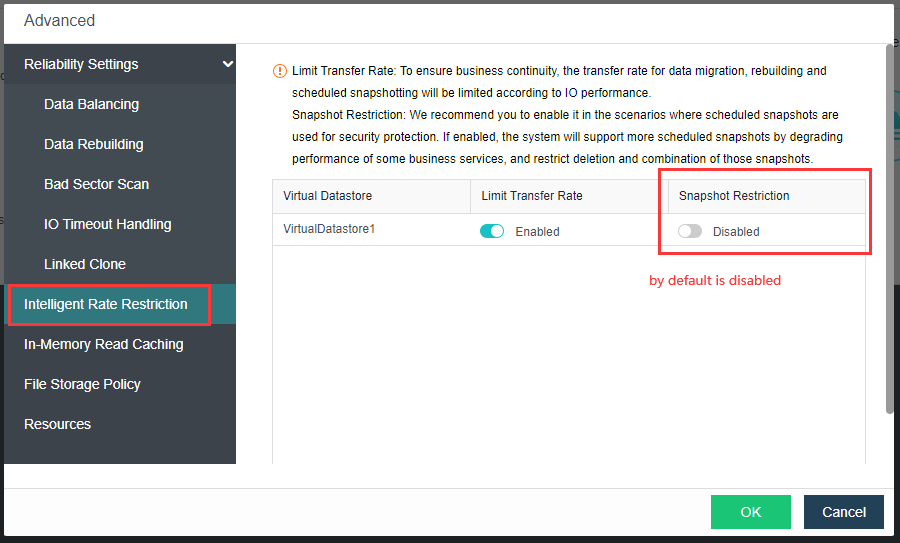This screenshot has height=543, width=900.
Task: Select the VirtualDatastore1 row
Action: (329, 229)
